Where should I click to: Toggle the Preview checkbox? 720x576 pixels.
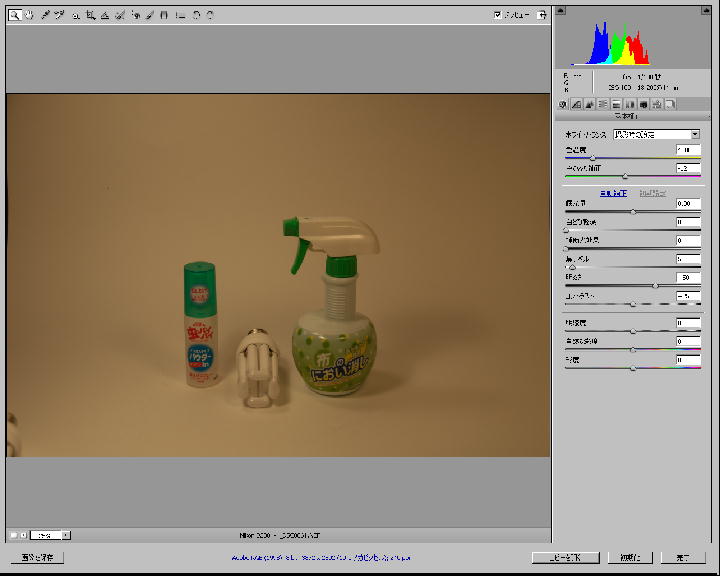click(498, 15)
